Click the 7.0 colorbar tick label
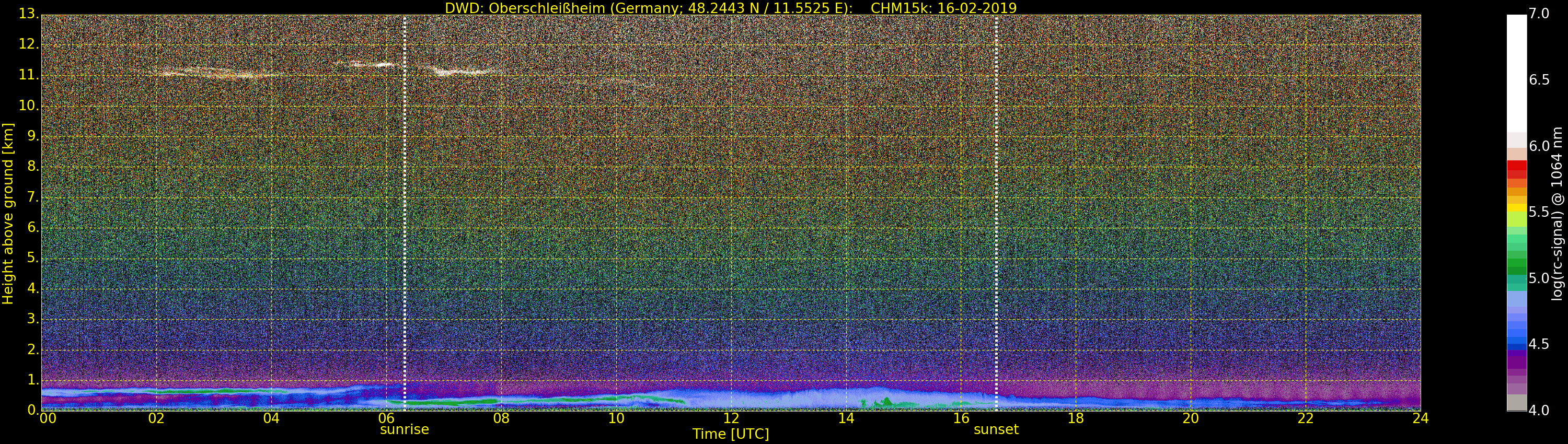The image size is (1568, 444). click(1539, 14)
